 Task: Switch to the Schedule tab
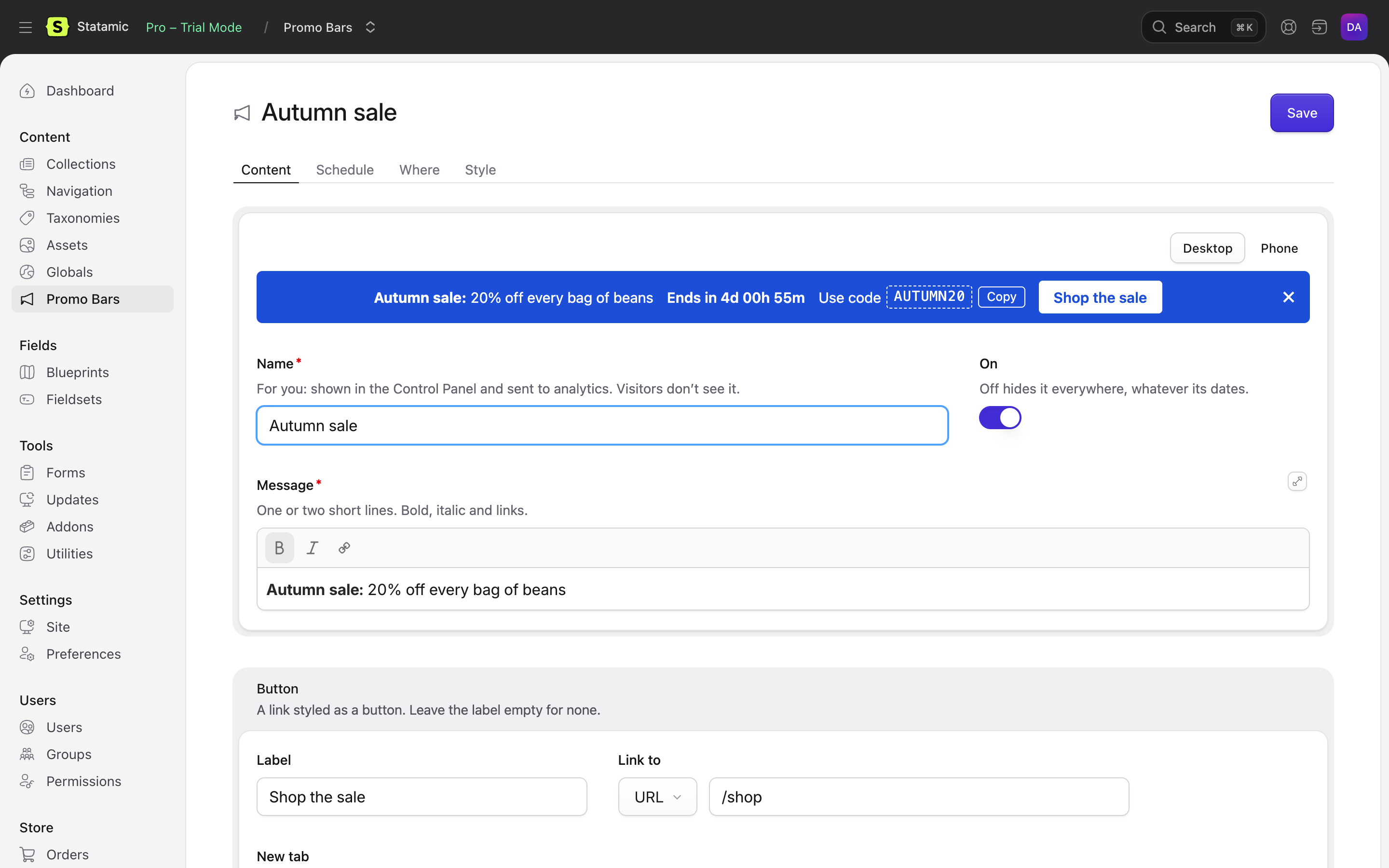(344, 170)
